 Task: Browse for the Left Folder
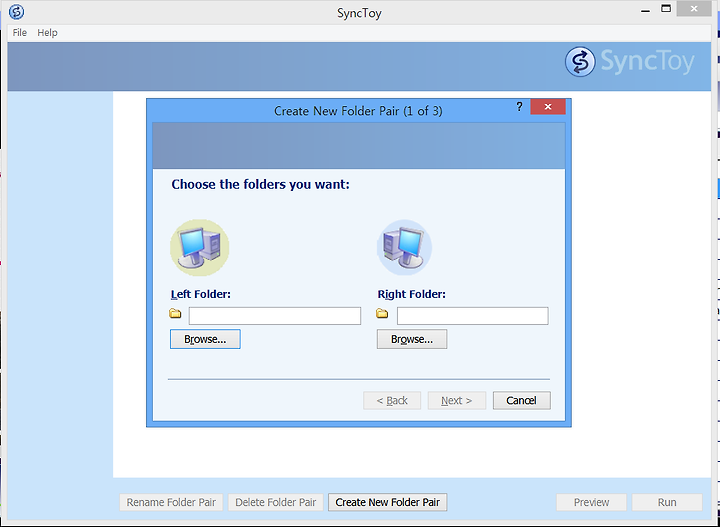pyautogui.click(x=205, y=339)
